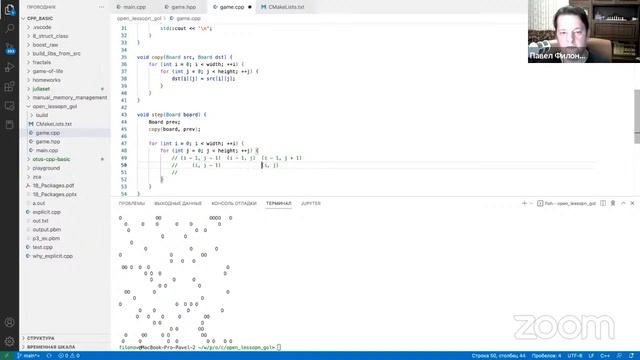
Task: Open the Search view in activity bar
Action: click(x=9, y=29)
